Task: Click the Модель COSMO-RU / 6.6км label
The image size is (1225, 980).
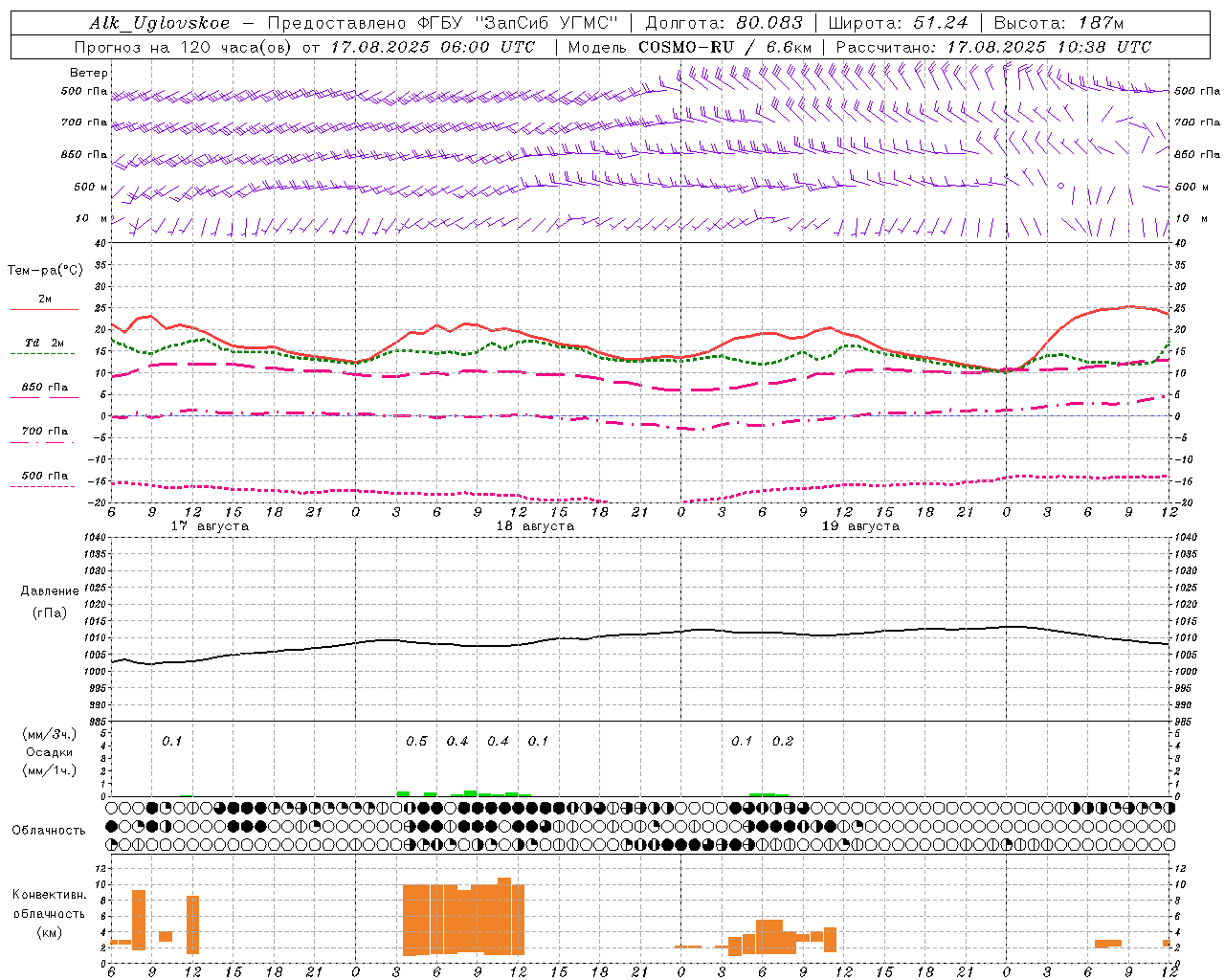Action: tap(690, 47)
